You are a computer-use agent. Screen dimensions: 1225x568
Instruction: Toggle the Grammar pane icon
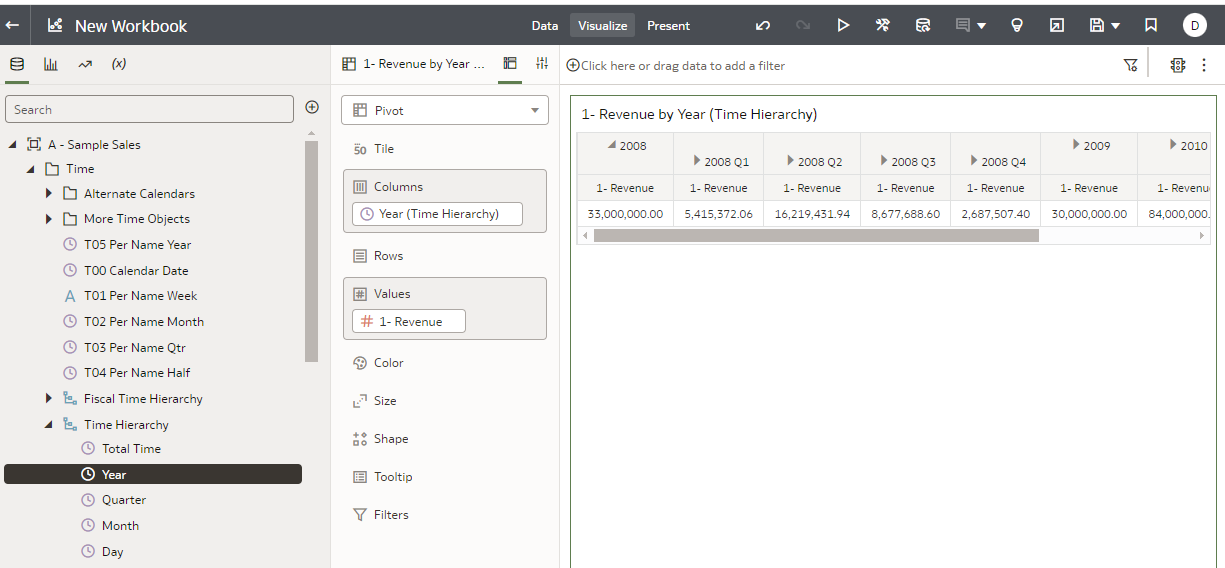[510, 64]
